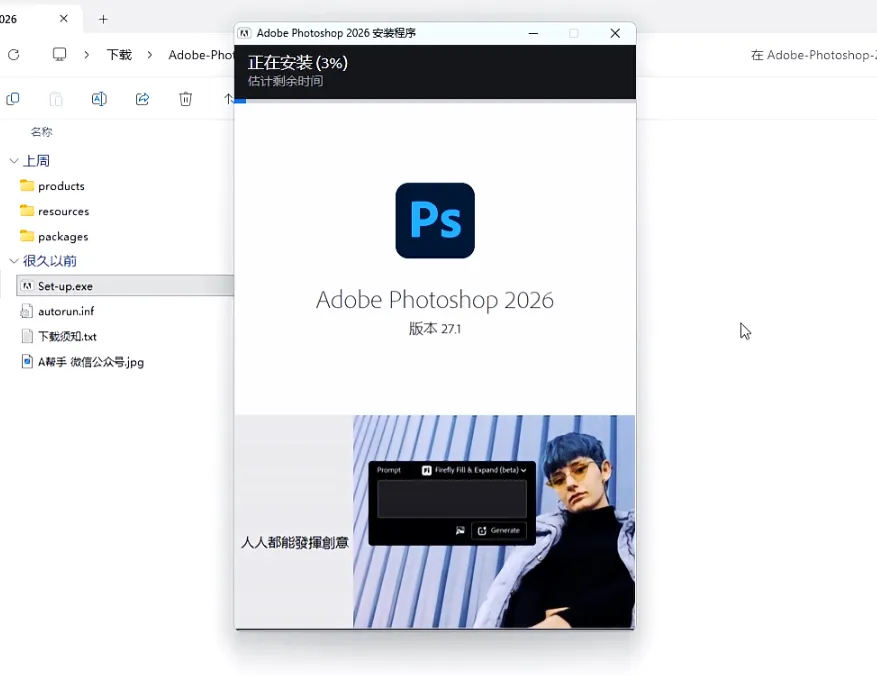Select the packages folder
Screen dimensions: 877x676
(x=63, y=237)
